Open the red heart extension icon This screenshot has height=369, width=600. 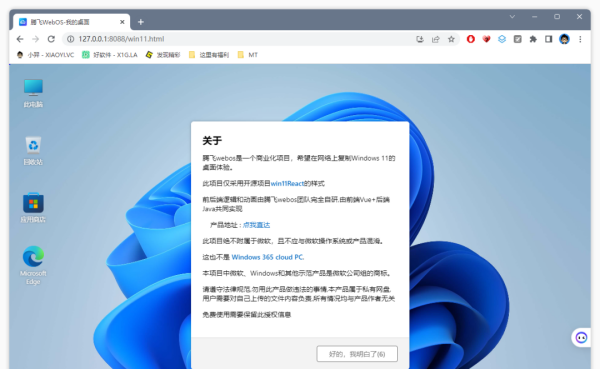[486, 39]
